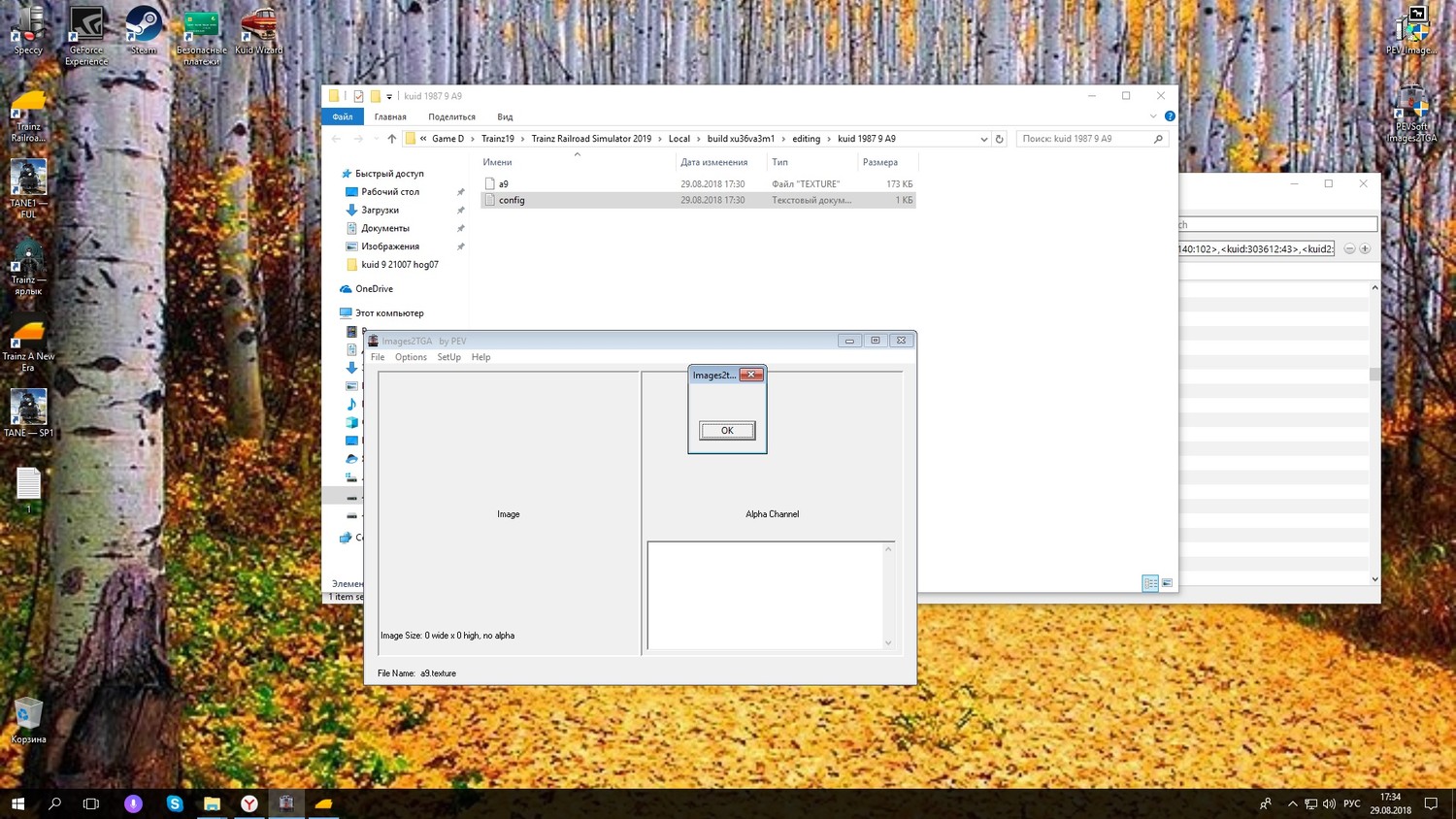Click the minus button beside the kuid filter
The width and height of the screenshot is (1456, 819).
coord(1349,248)
